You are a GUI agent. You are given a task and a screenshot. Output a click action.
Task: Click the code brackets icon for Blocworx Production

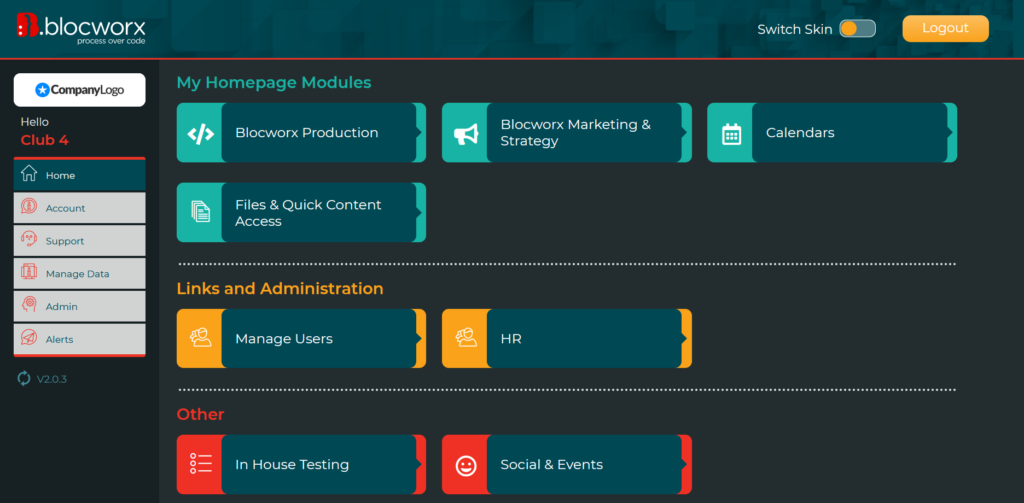(200, 133)
